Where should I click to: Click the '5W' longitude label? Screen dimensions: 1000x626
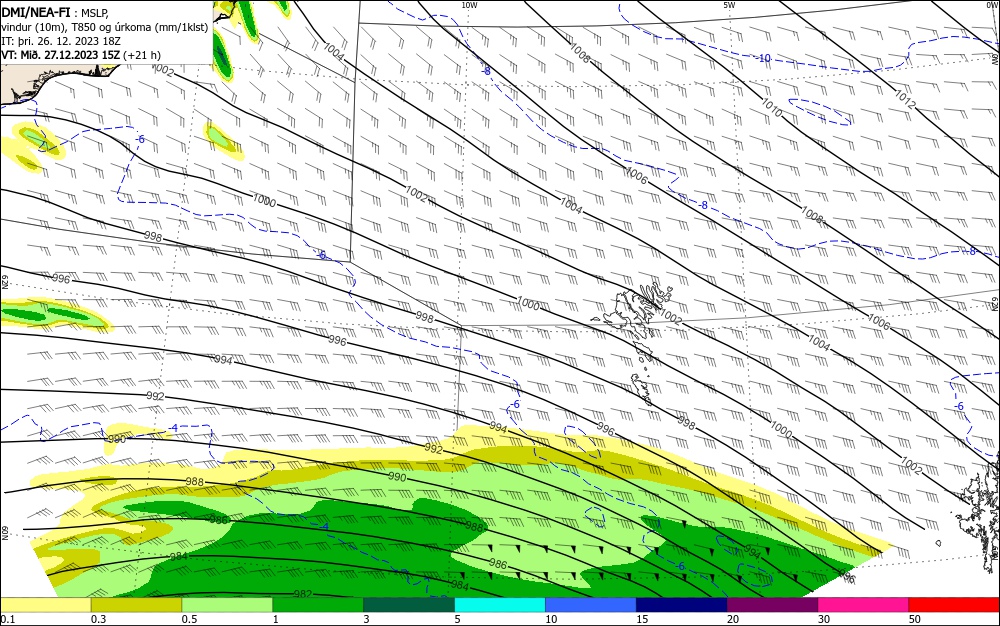[x=729, y=5]
